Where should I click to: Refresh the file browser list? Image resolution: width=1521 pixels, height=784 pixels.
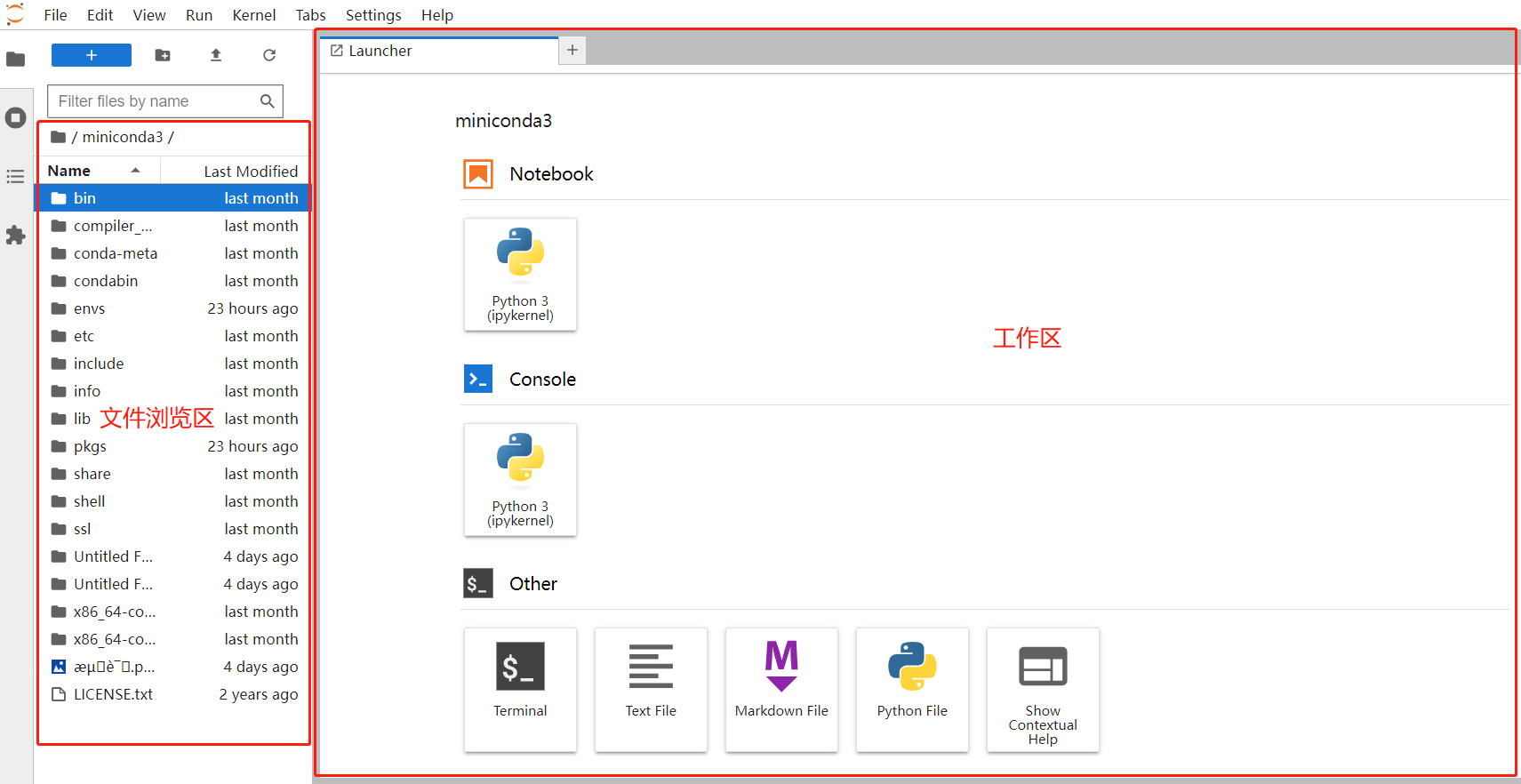click(x=269, y=55)
